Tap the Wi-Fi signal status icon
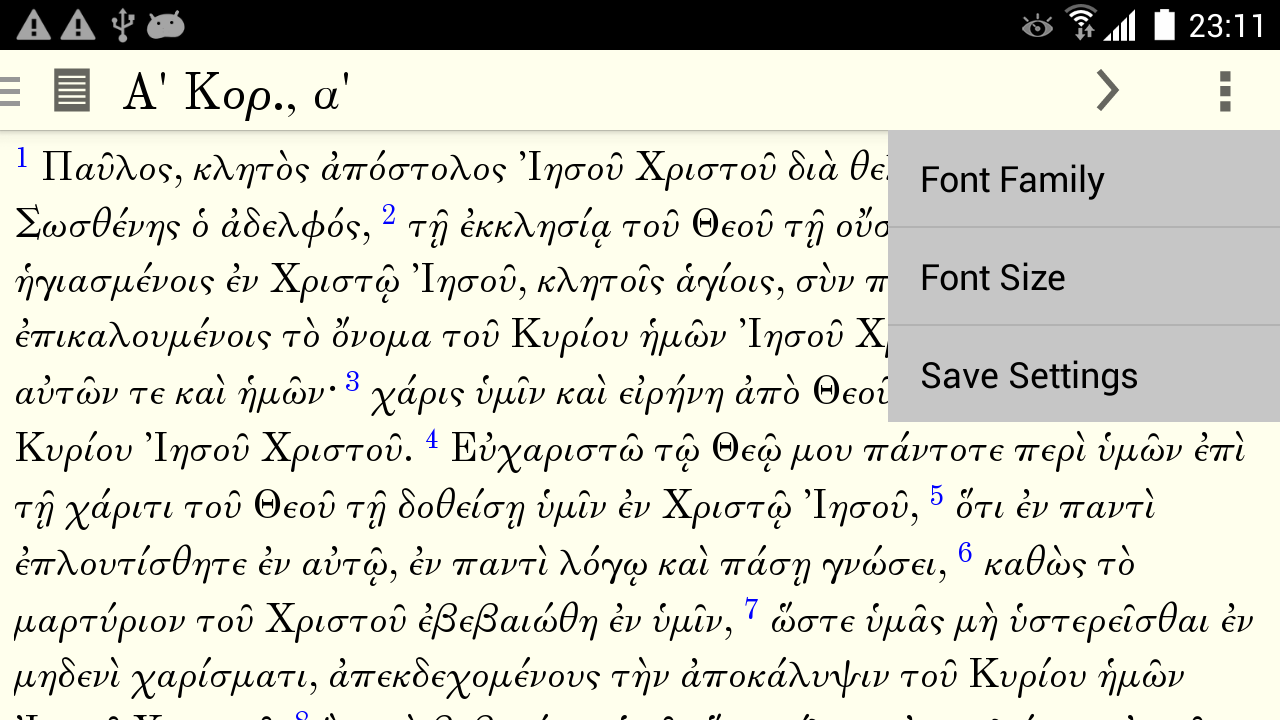The height and width of the screenshot is (720, 1280). click(1081, 23)
